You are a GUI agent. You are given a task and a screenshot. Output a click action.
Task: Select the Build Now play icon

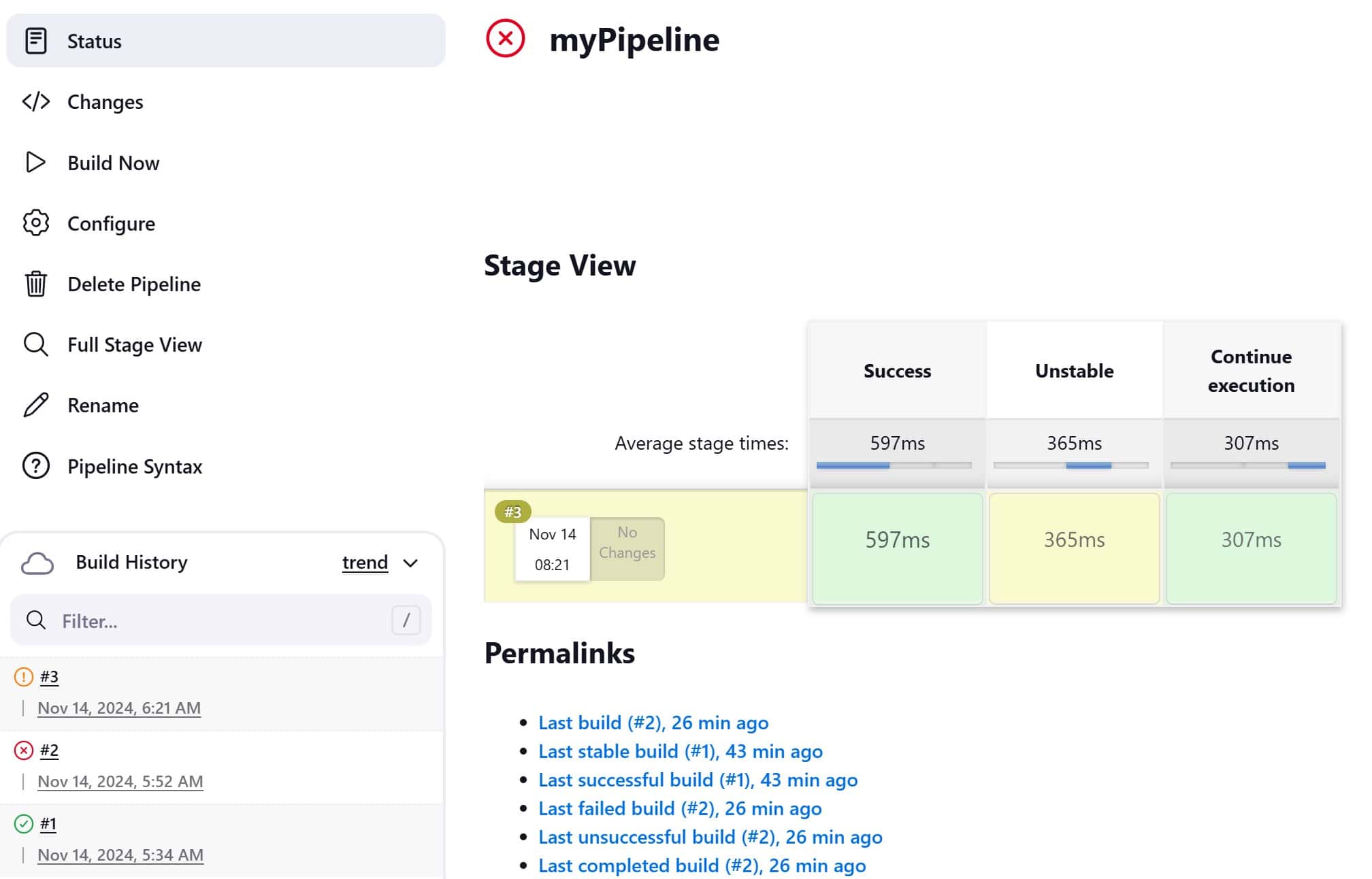35,163
